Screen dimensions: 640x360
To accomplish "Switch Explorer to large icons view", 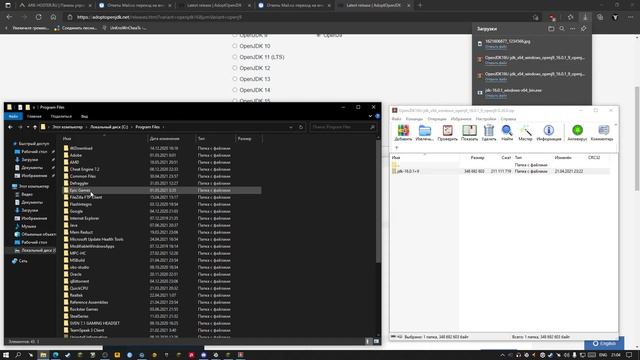I will (376, 341).
